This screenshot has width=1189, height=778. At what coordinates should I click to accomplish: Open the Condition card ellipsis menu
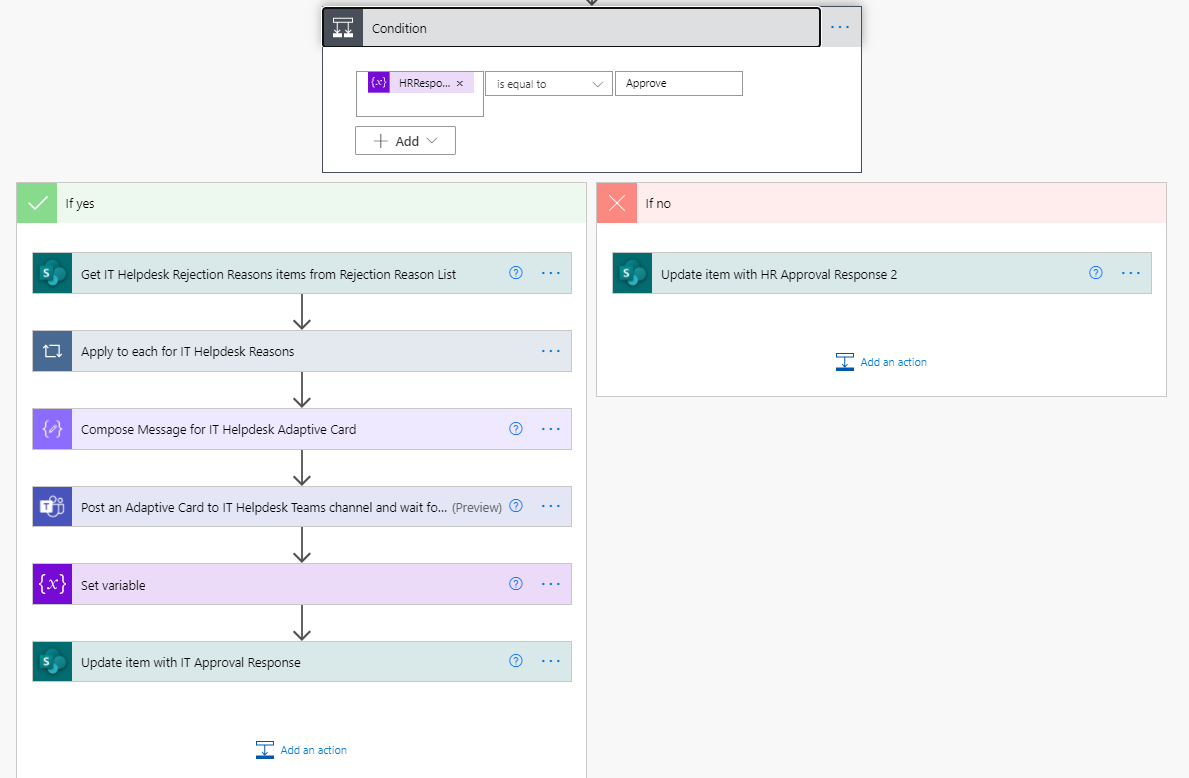(840, 27)
